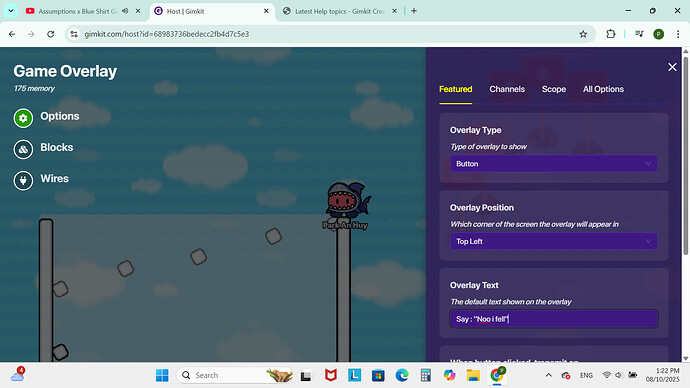Screen dimensions: 690x388
Task: Click the Blocks label in sidebar
Action: pyautogui.click(x=57, y=147)
